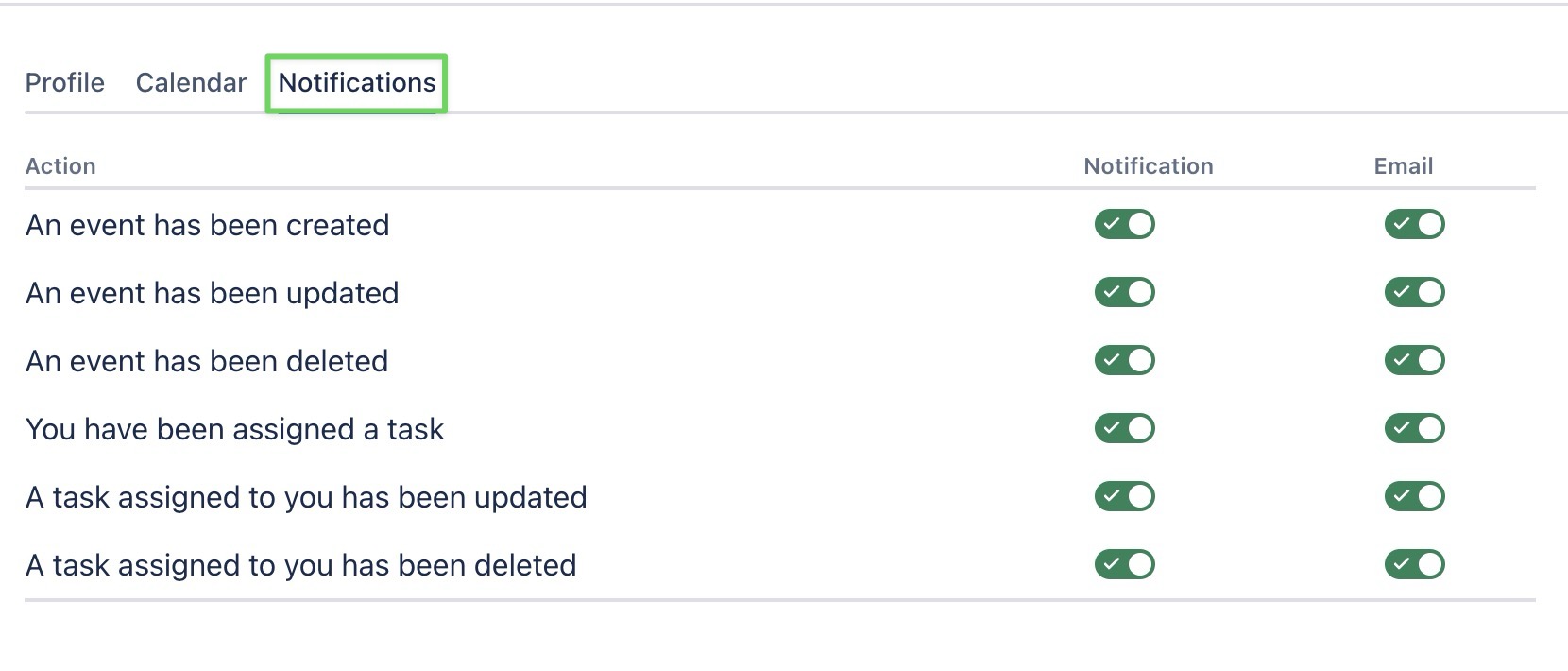
Task: Disable notification for event deleted
Action: [x=1124, y=361]
